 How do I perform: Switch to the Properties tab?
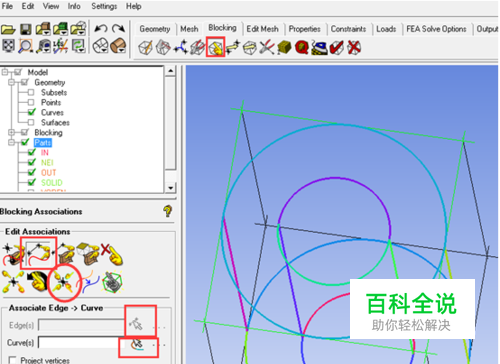(304, 29)
